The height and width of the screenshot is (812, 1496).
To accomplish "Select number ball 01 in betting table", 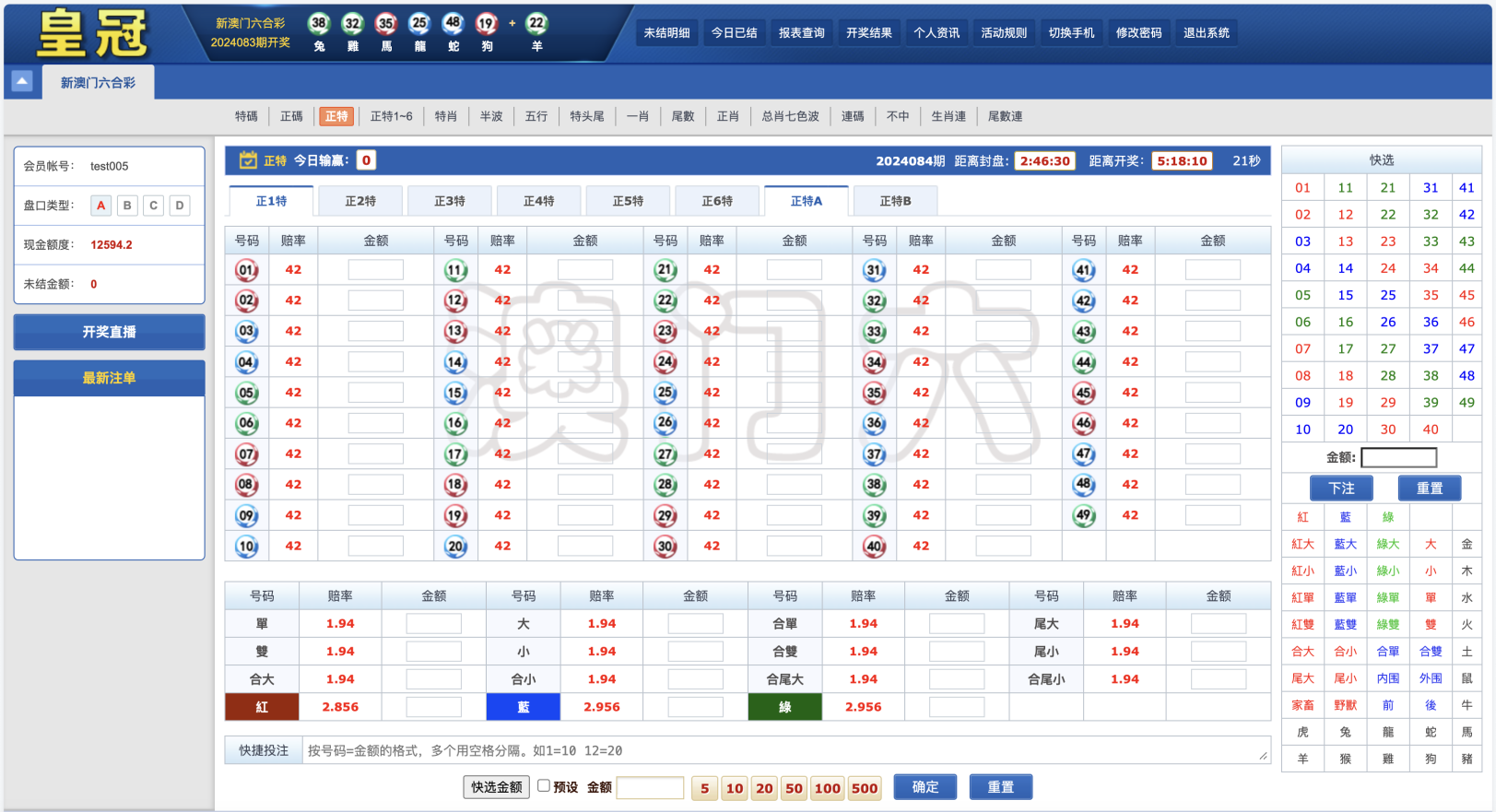I will tap(247, 270).
